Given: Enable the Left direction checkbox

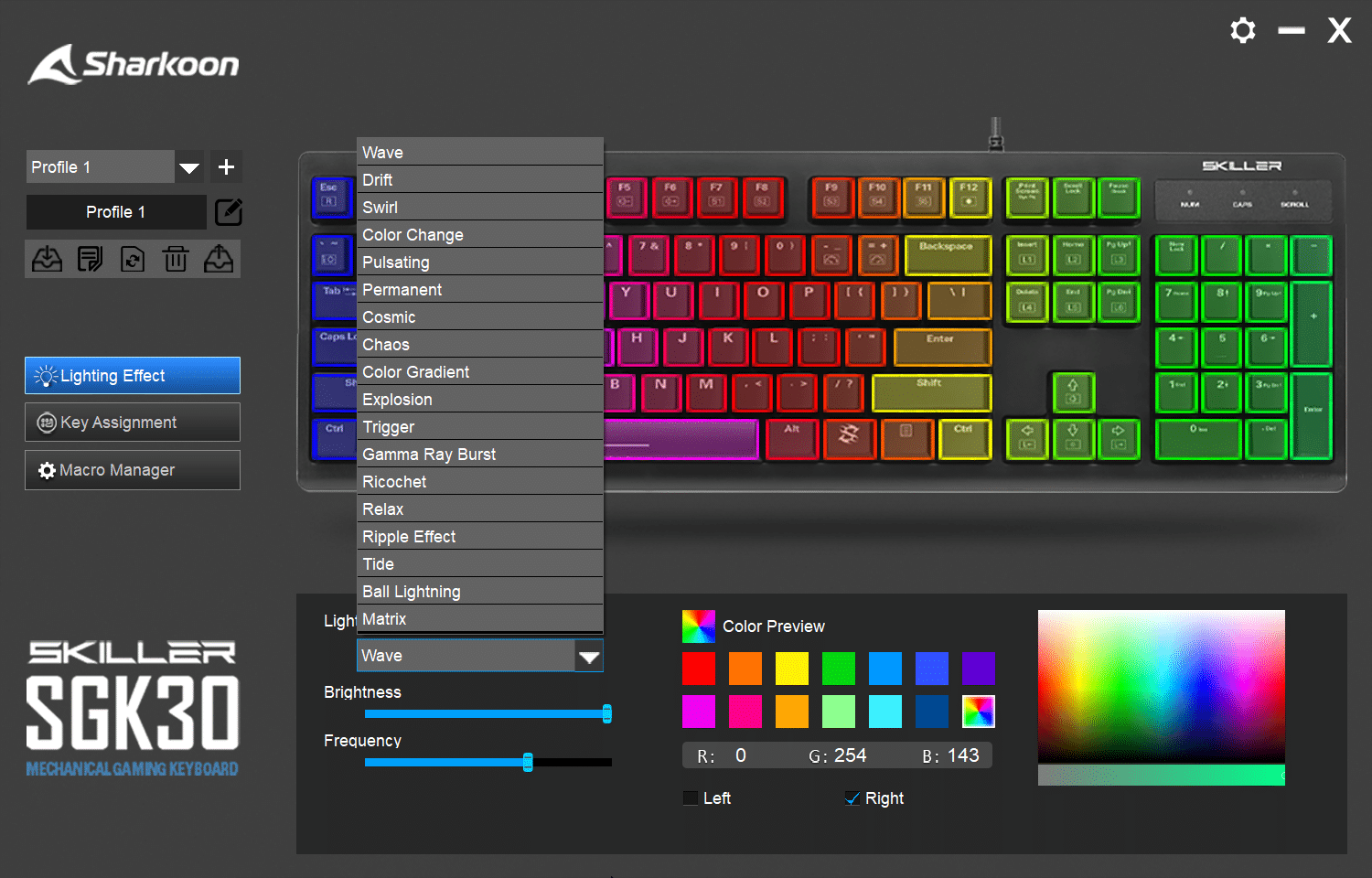Looking at the screenshot, I should coord(691,798).
